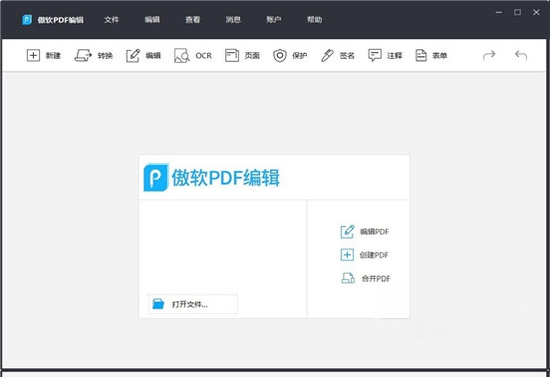Open the 消息 (Messages) menu
This screenshot has height=377, width=550.
[x=233, y=20]
